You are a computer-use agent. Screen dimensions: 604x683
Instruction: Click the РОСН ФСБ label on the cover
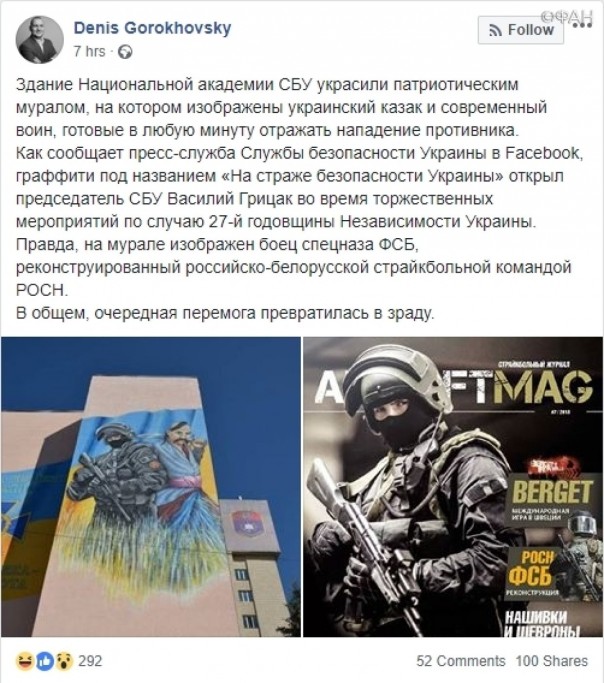tap(531, 568)
